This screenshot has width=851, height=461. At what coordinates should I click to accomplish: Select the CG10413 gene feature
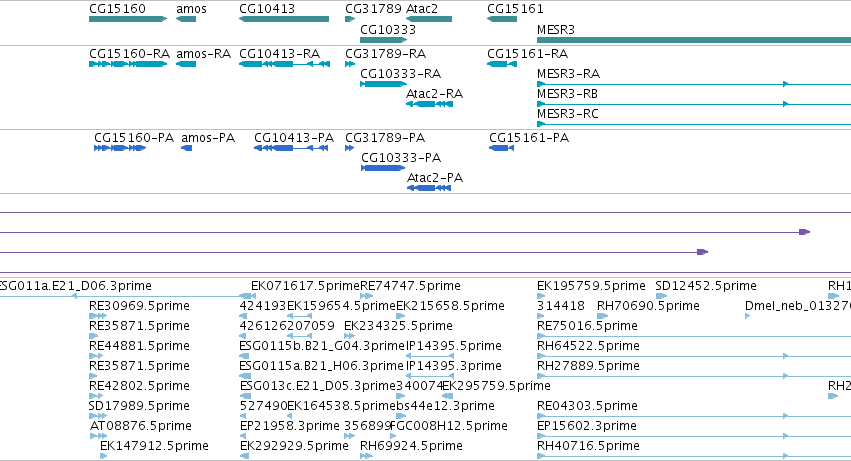click(284, 19)
